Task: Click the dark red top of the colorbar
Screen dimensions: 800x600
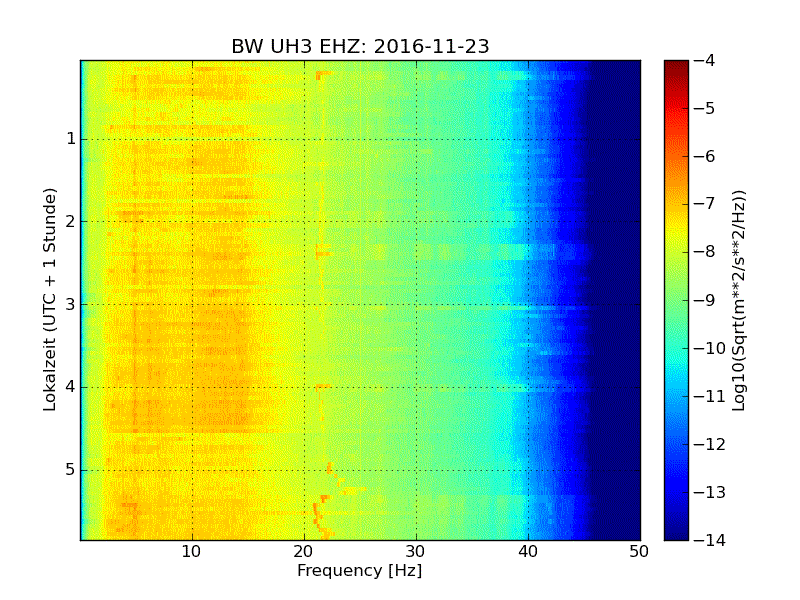Action: [676, 65]
